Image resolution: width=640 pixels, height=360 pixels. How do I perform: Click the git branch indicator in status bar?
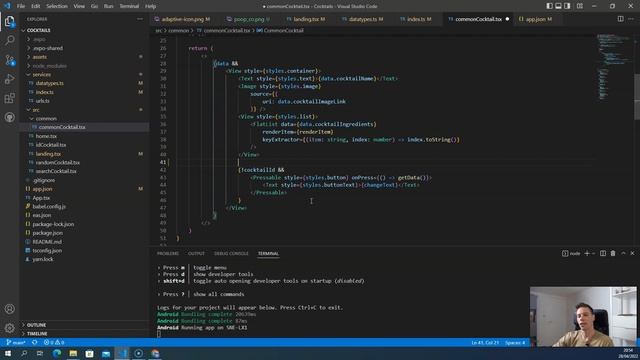pos(16,342)
